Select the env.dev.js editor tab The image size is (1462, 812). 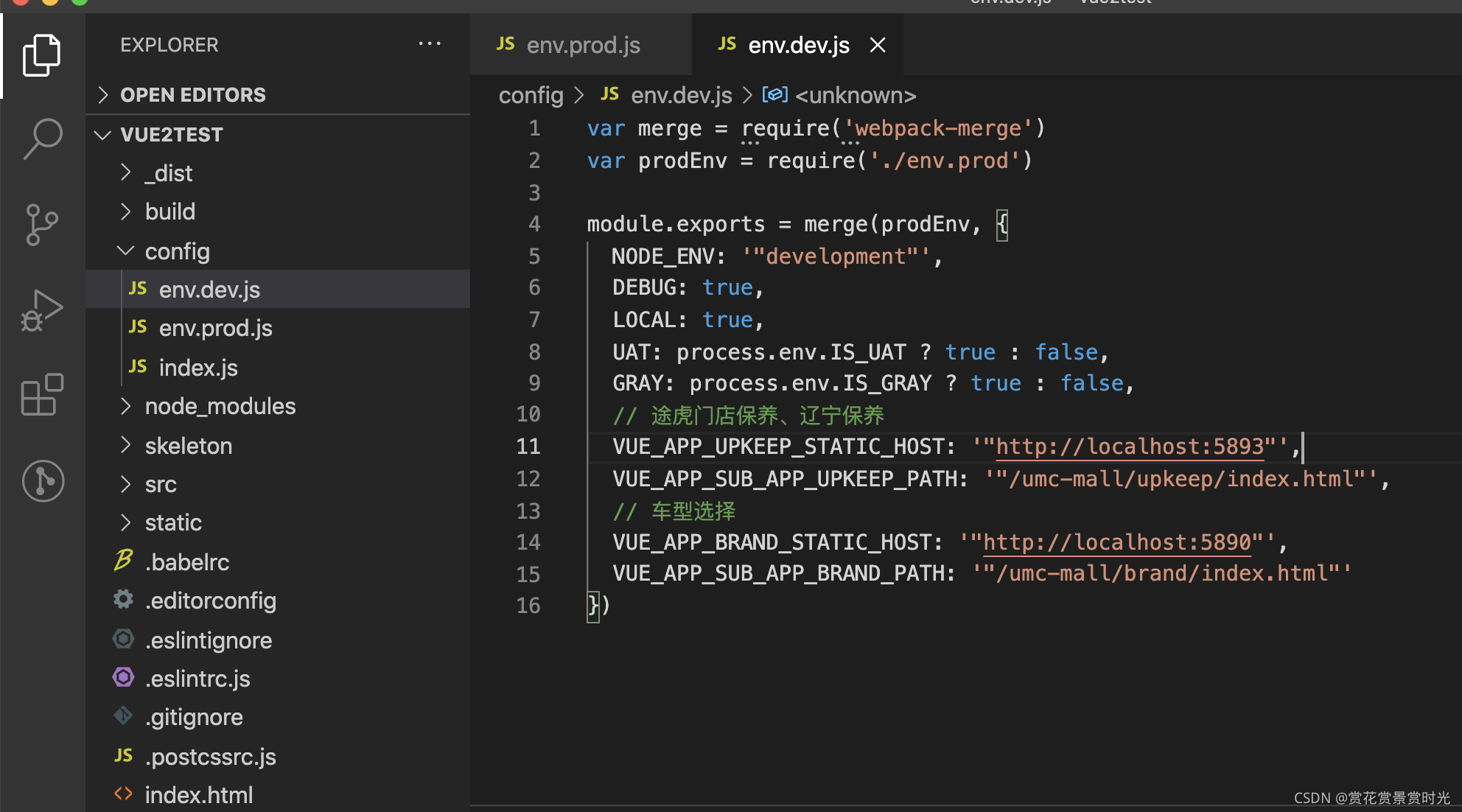(798, 45)
